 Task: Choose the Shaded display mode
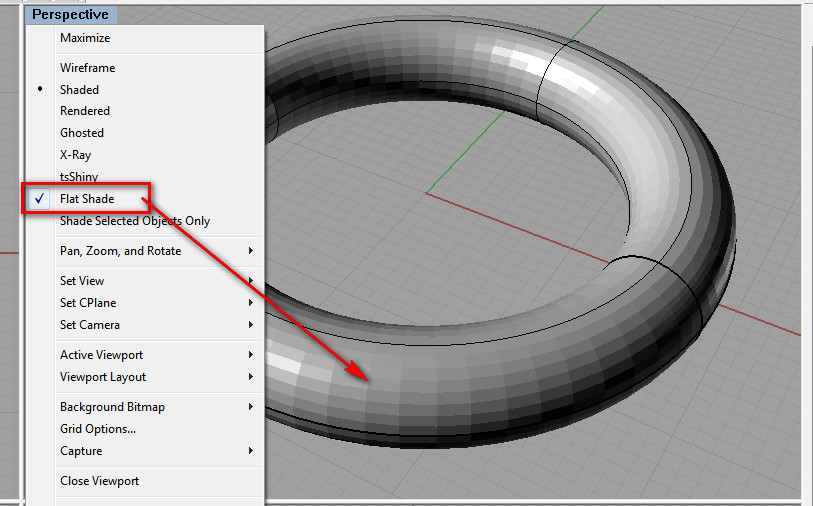(79, 90)
